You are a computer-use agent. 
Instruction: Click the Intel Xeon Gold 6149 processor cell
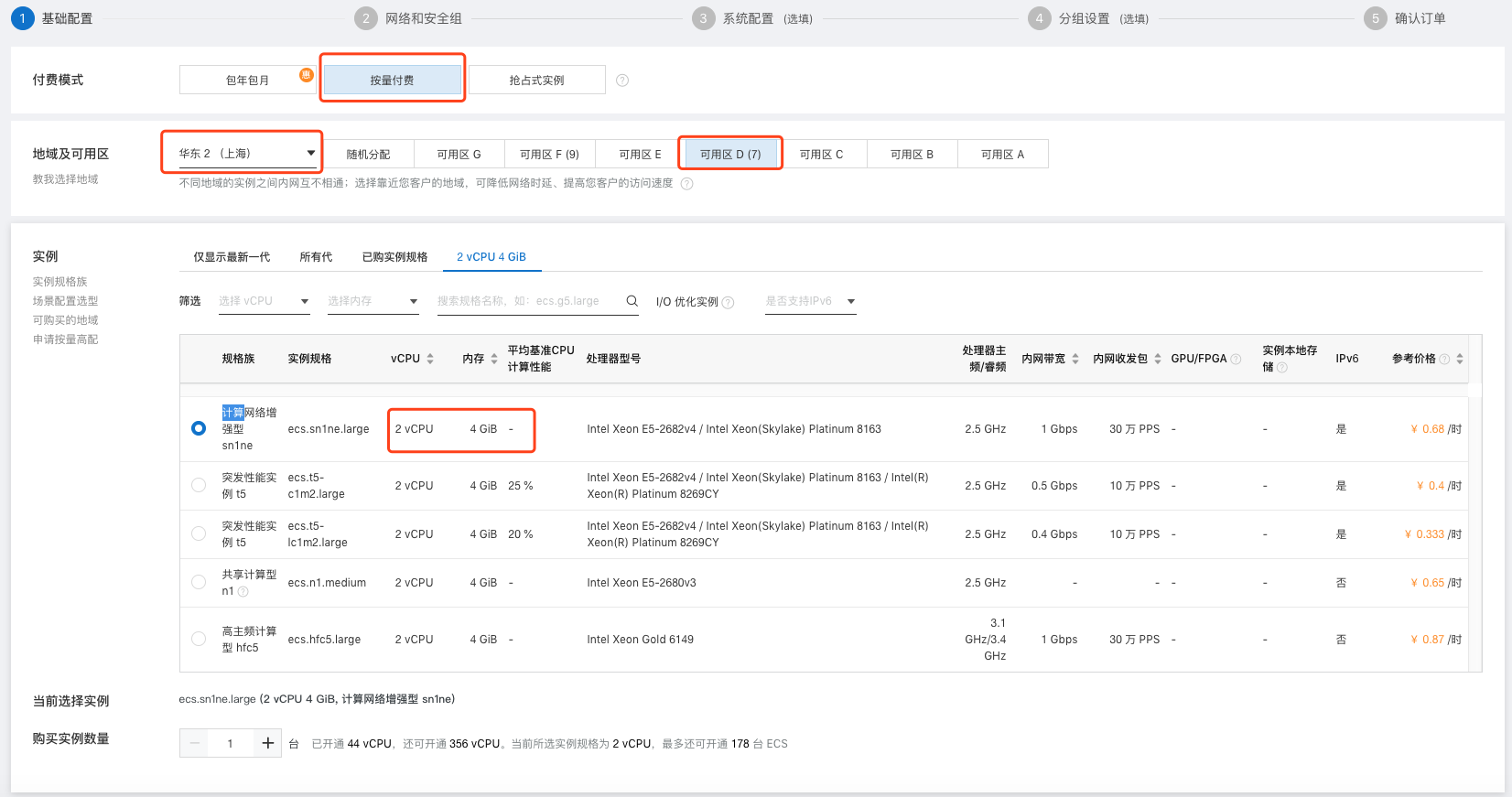tap(641, 640)
